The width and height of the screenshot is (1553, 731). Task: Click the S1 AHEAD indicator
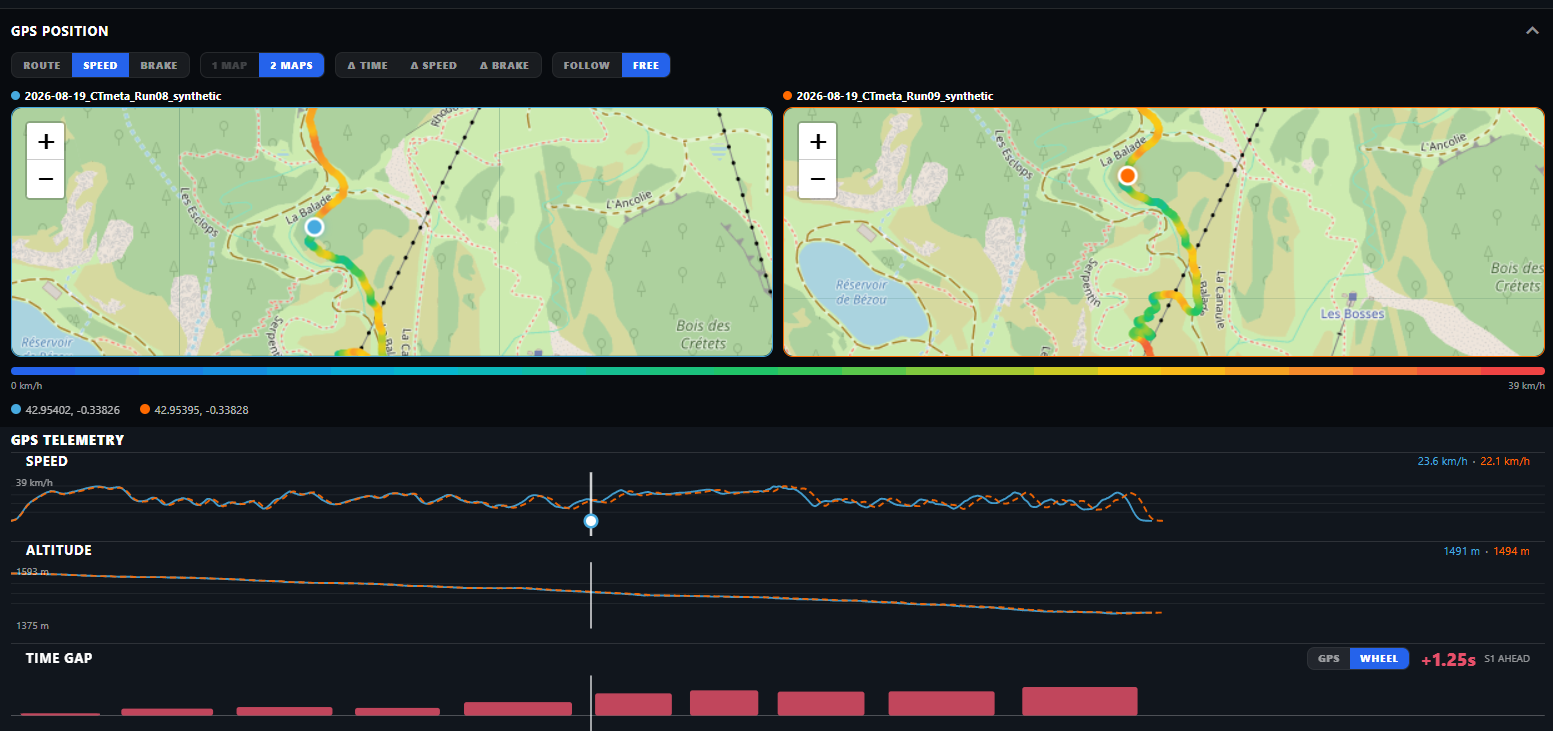pyautogui.click(x=1507, y=659)
